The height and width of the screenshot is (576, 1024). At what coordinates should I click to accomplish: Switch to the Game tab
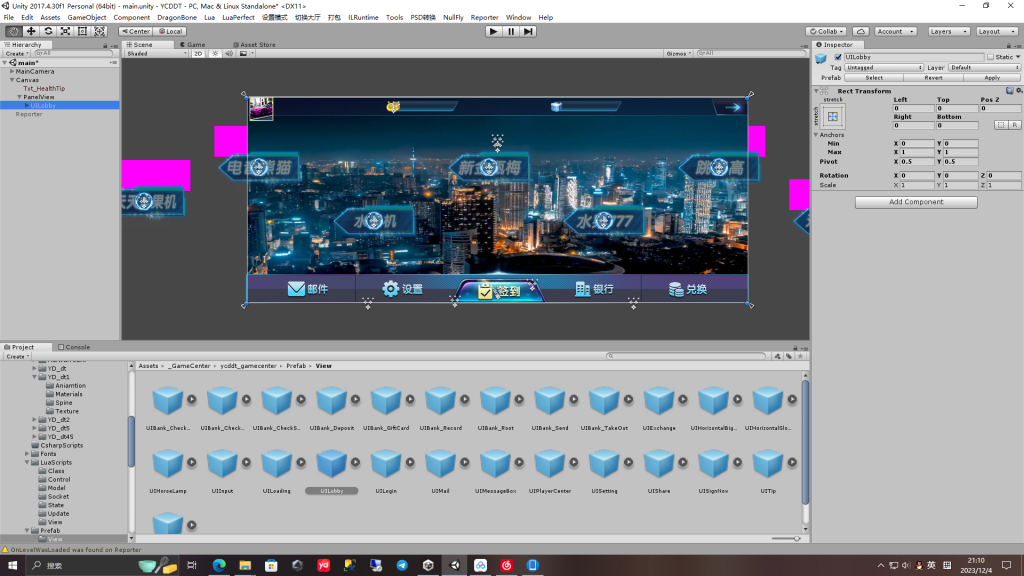pos(193,44)
